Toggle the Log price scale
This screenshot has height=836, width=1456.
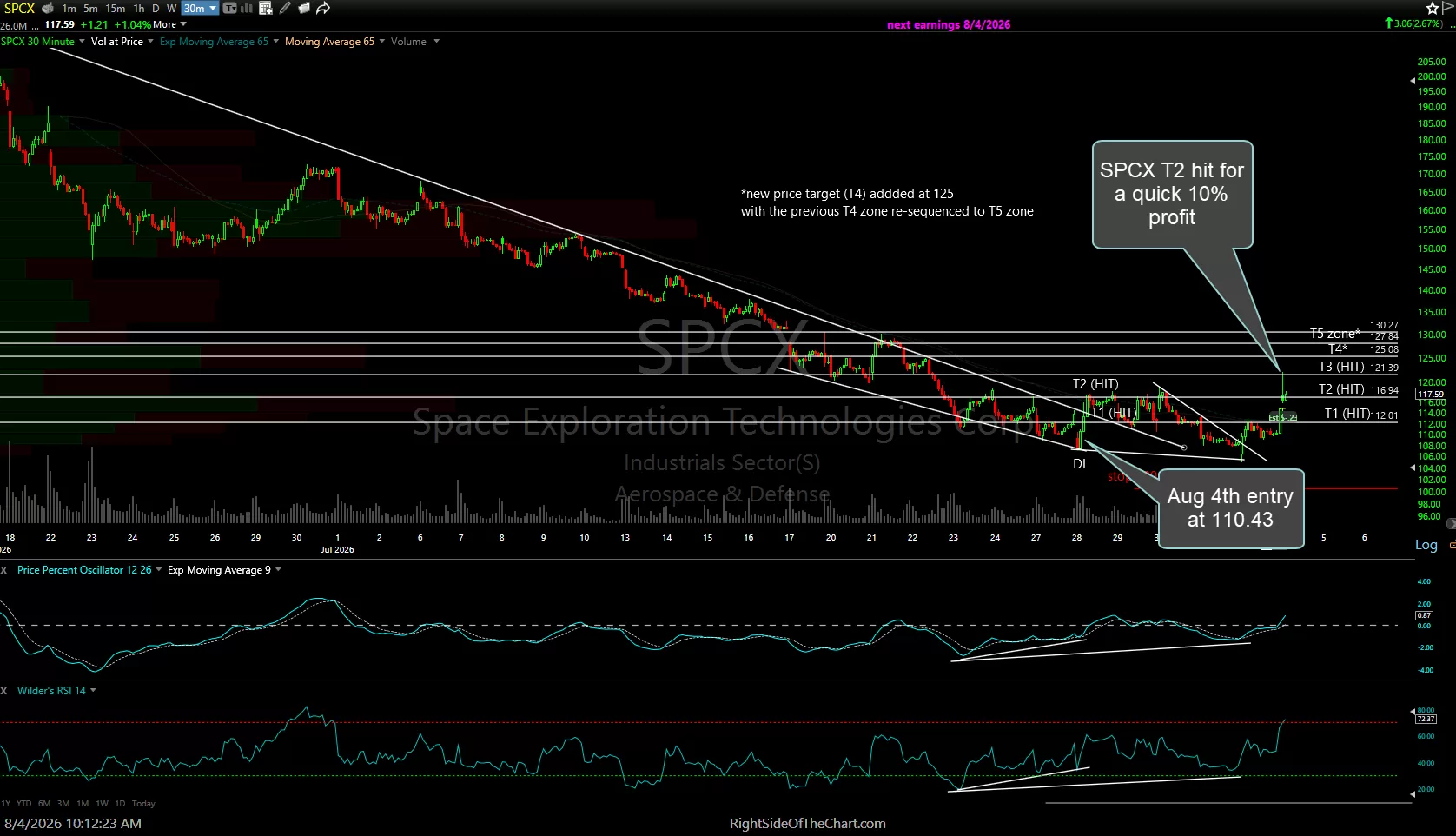(x=1426, y=545)
